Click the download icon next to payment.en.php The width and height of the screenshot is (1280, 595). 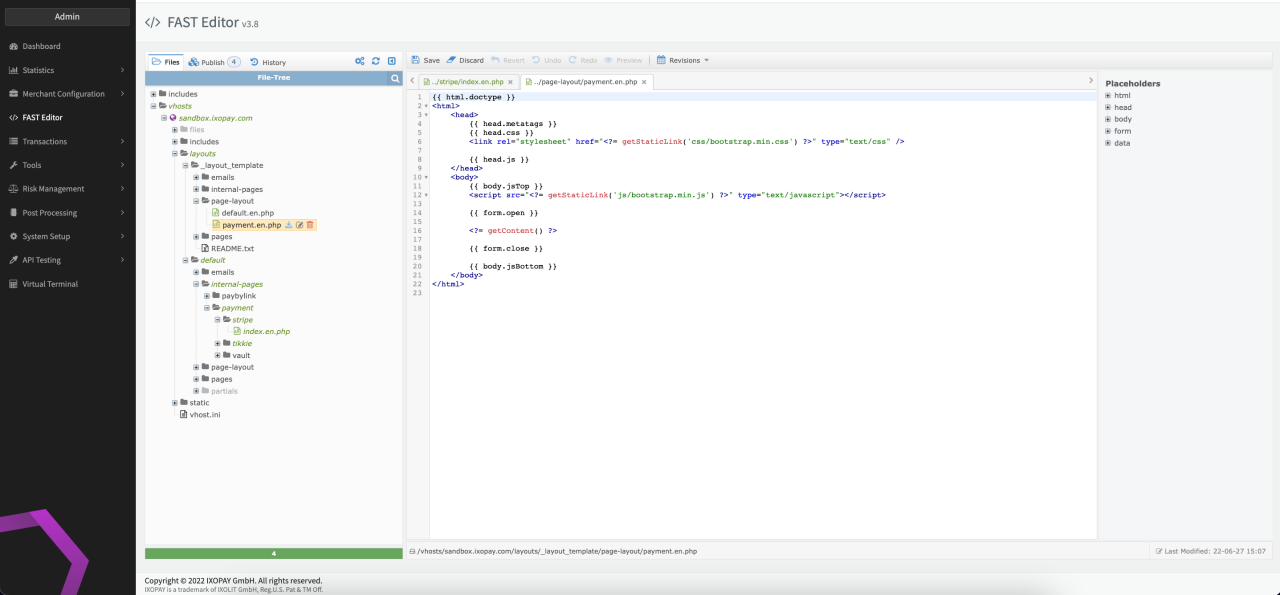click(x=289, y=225)
